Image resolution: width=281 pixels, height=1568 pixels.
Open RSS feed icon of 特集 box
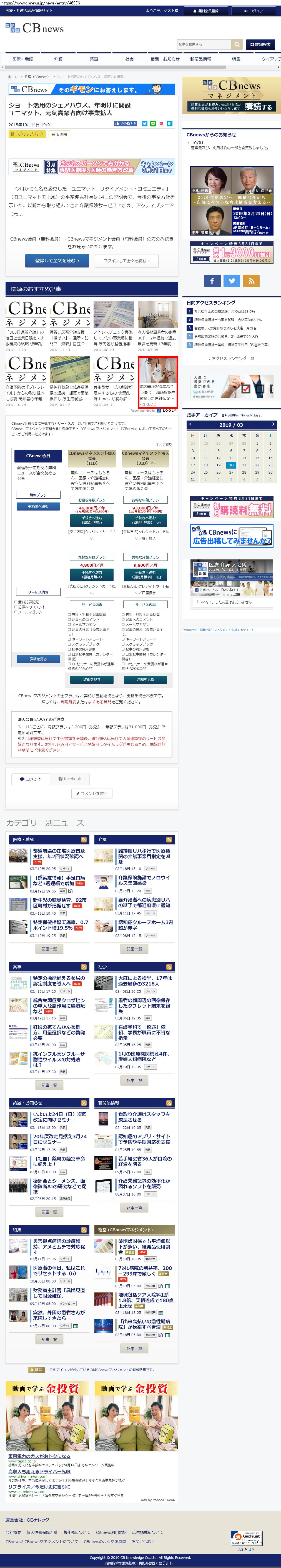coord(84,1230)
